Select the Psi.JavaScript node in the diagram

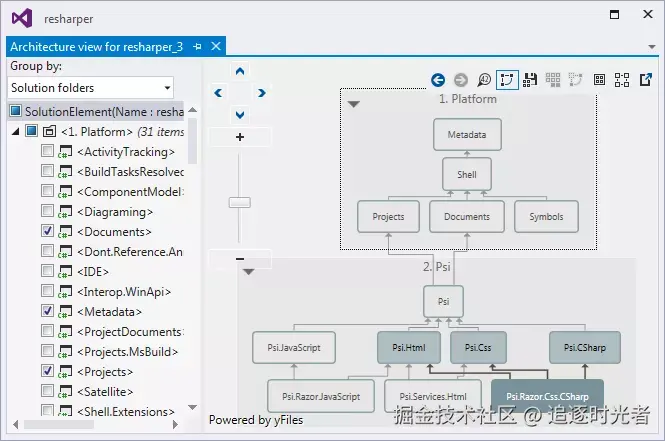pos(294,347)
